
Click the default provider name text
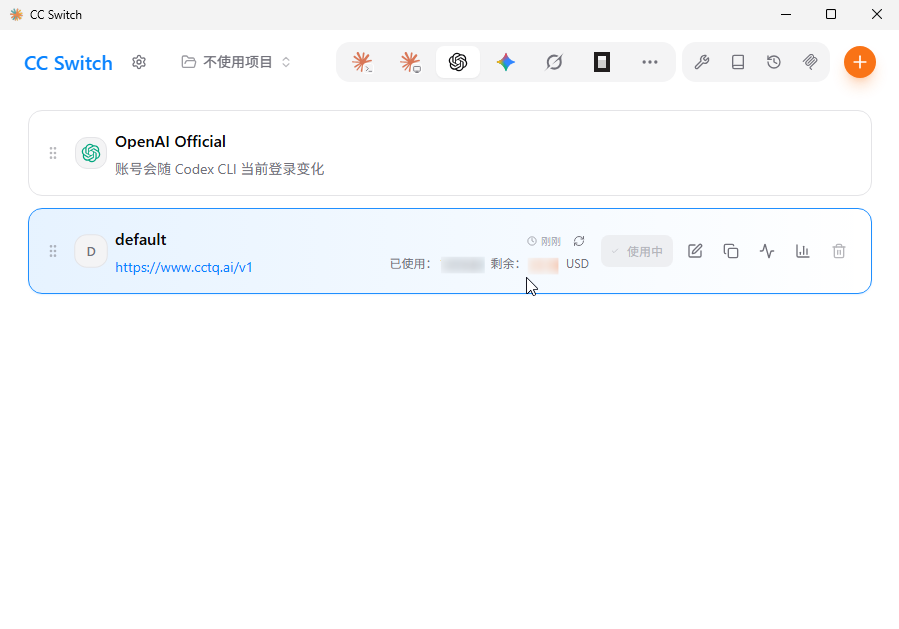tap(140, 240)
